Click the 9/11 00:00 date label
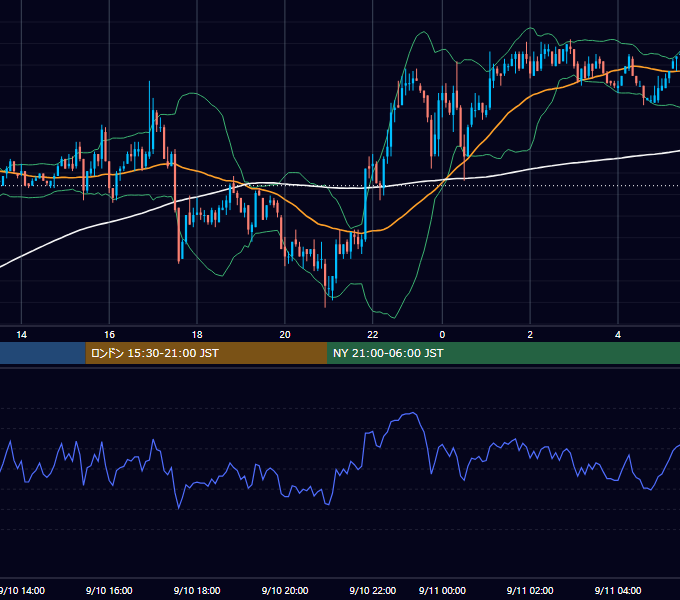680x600 pixels. point(442,590)
